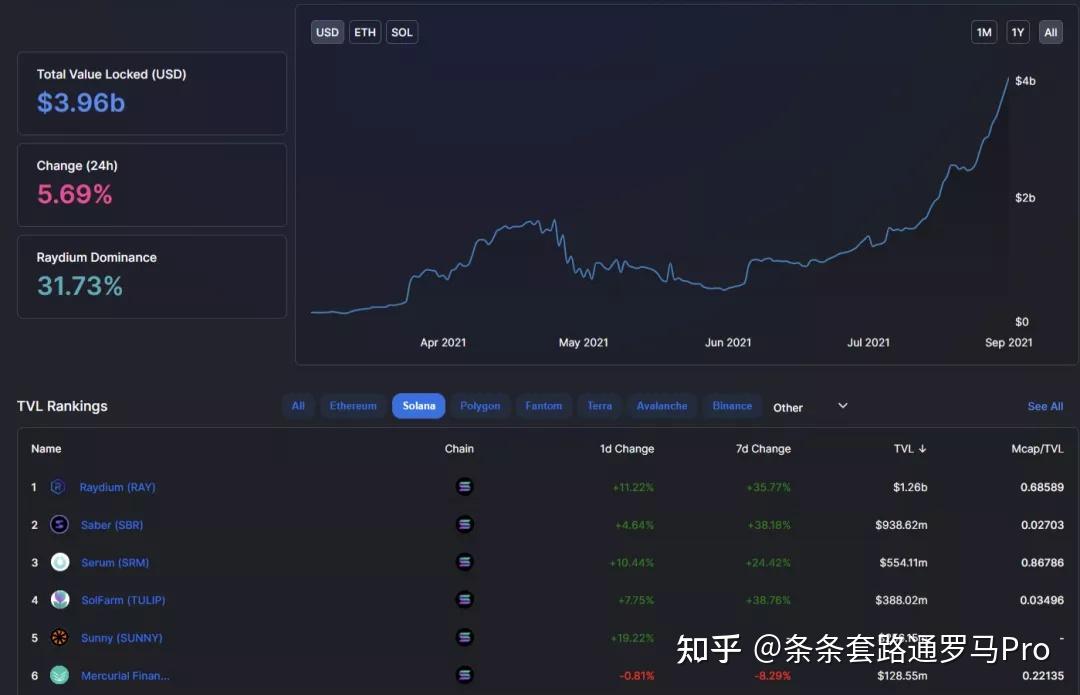The width and height of the screenshot is (1080, 695).
Task: Sort by the Name column header
Action: coord(46,449)
